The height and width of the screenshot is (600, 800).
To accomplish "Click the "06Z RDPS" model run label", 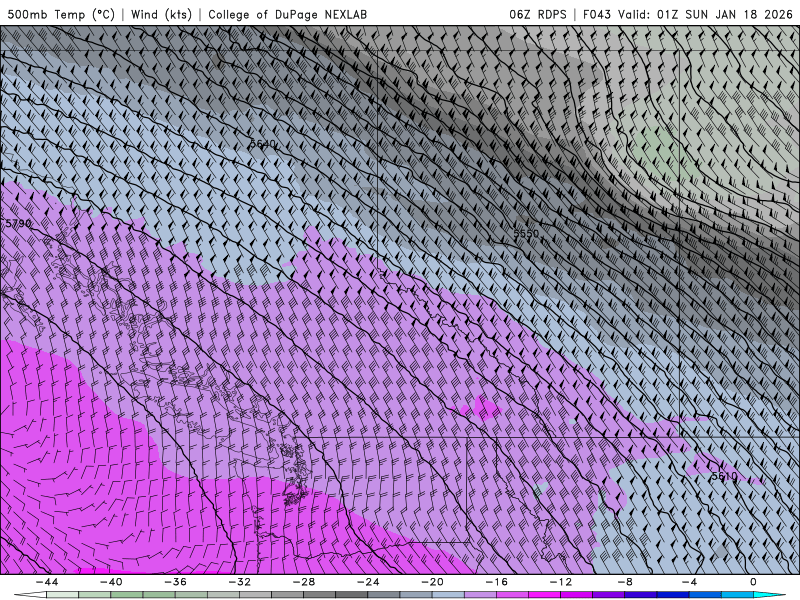I will [538, 14].
